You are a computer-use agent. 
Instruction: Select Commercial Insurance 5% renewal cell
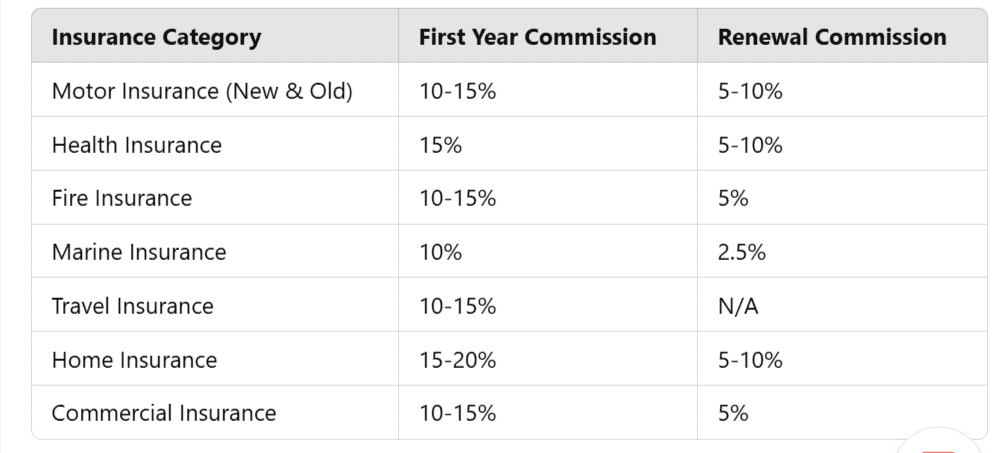tap(733, 413)
